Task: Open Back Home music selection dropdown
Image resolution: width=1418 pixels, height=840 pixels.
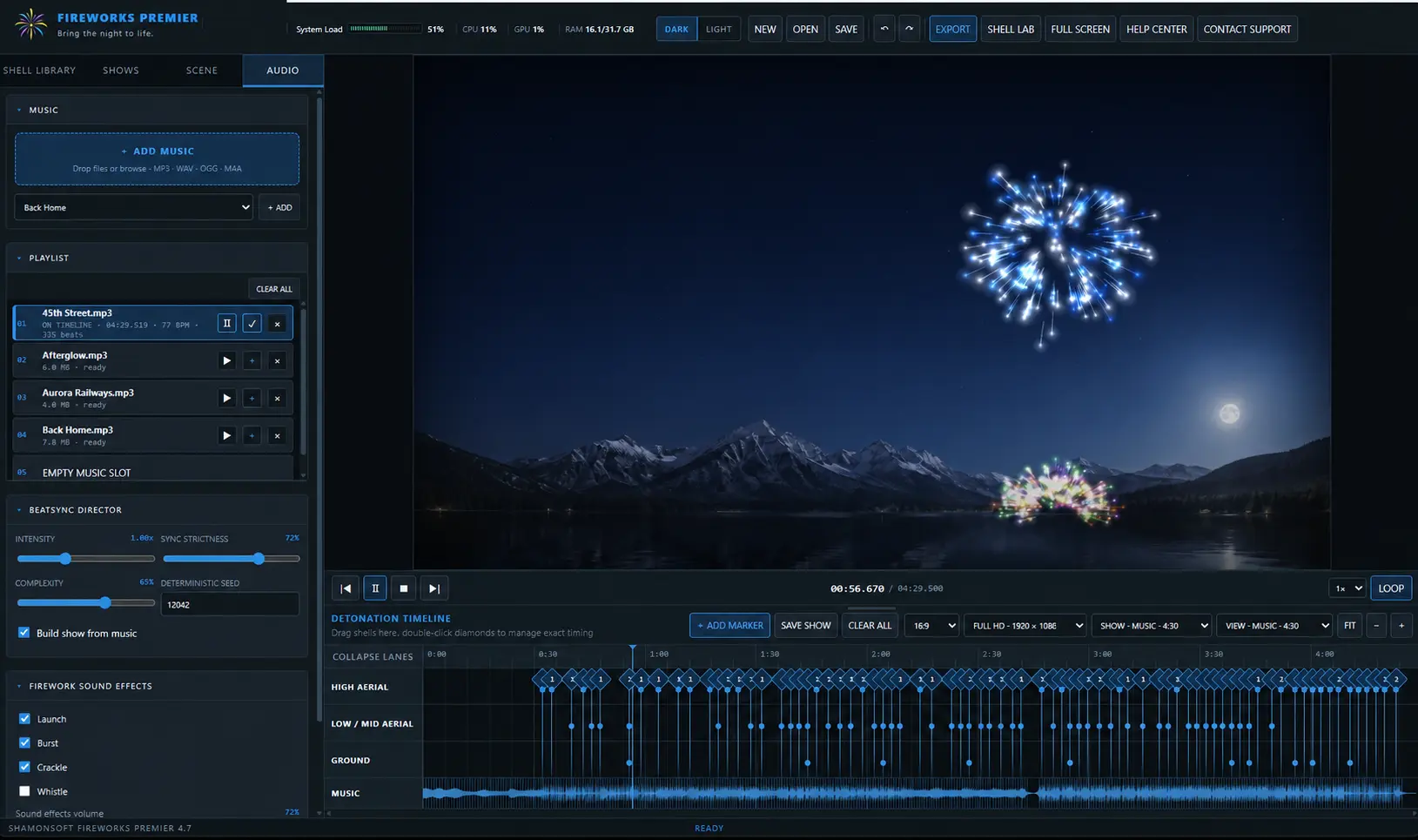Action: tap(134, 207)
